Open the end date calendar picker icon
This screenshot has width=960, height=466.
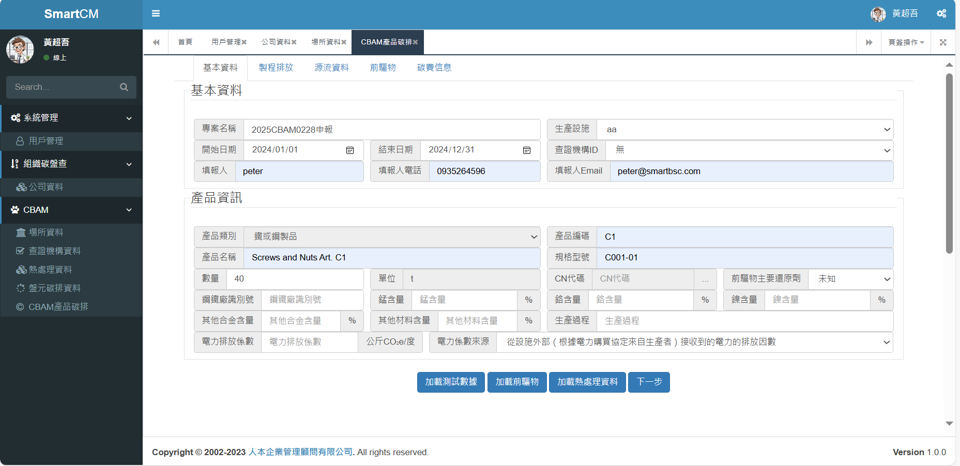click(x=527, y=150)
